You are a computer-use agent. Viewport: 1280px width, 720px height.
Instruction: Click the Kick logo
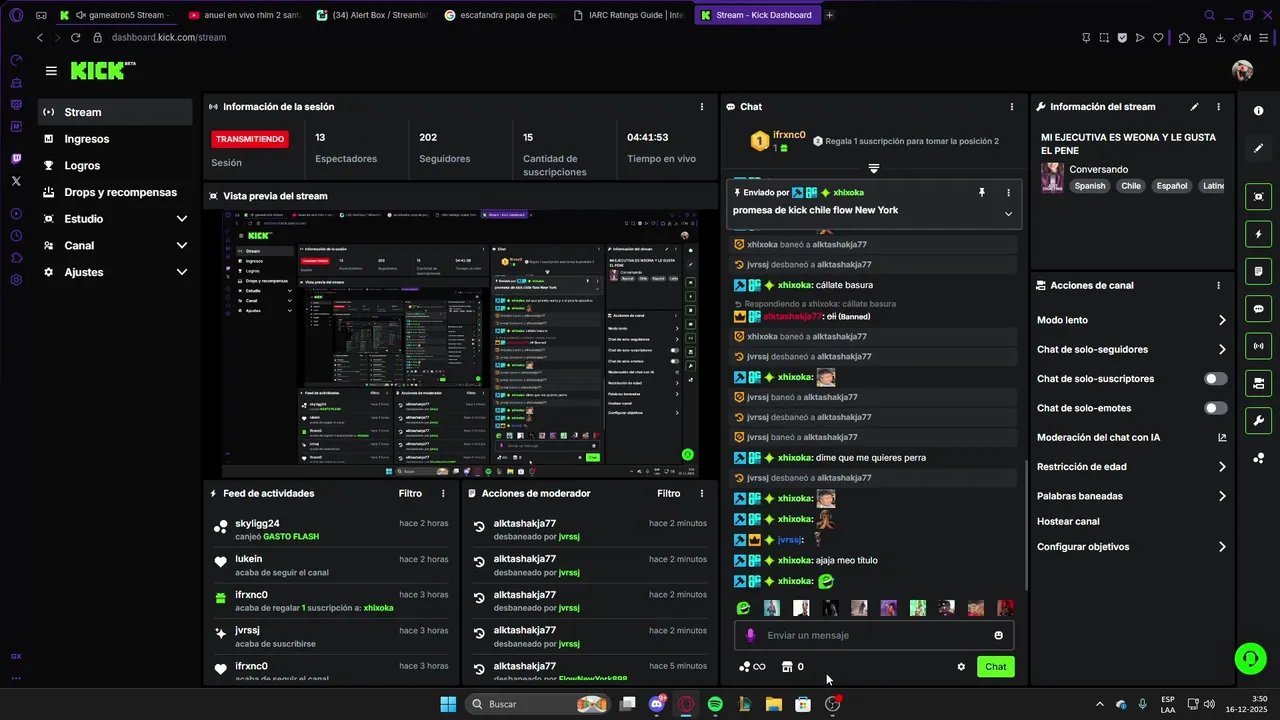click(x=103, y=70)
